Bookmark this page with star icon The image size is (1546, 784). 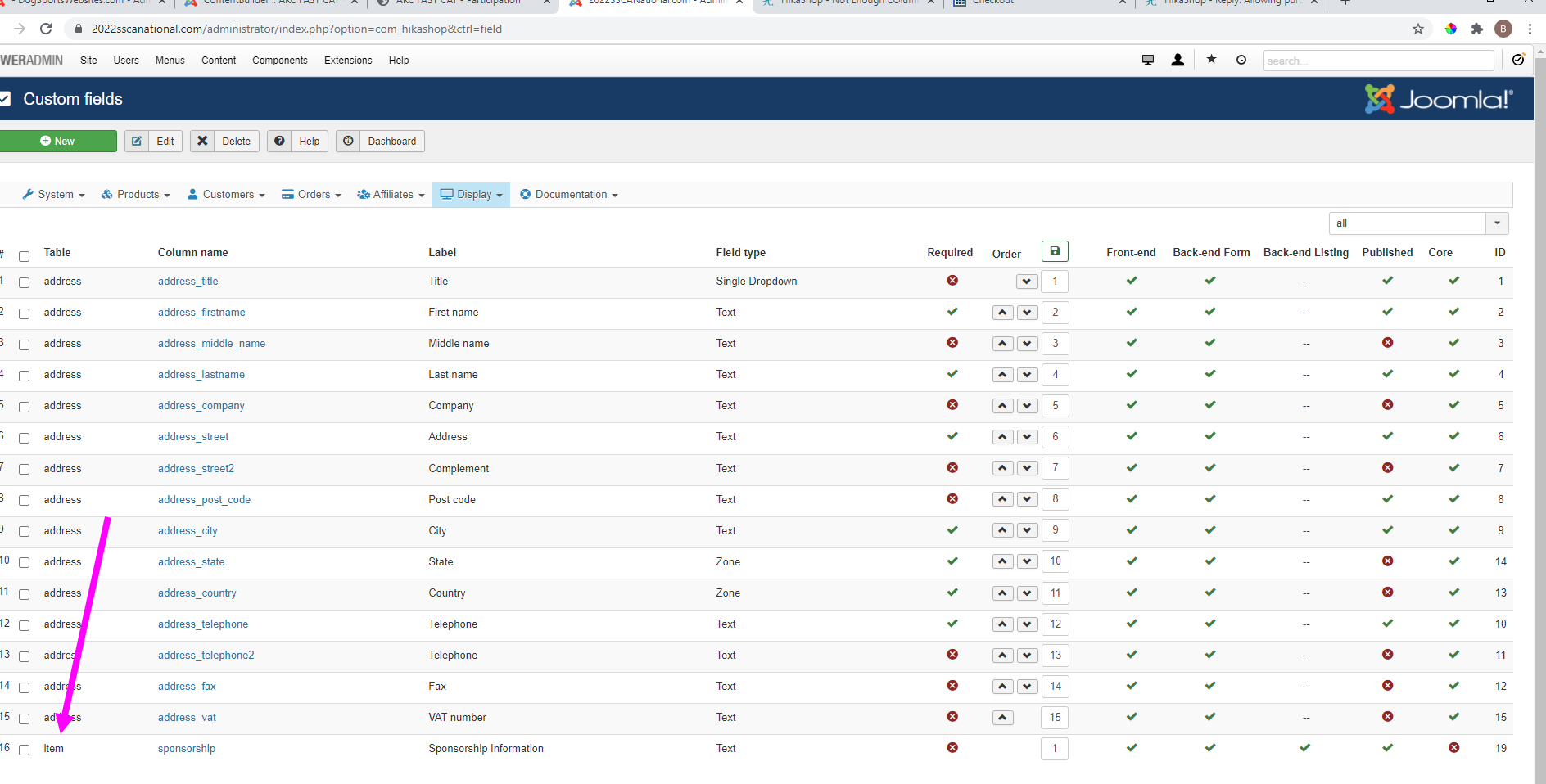tap(1418, 29)
